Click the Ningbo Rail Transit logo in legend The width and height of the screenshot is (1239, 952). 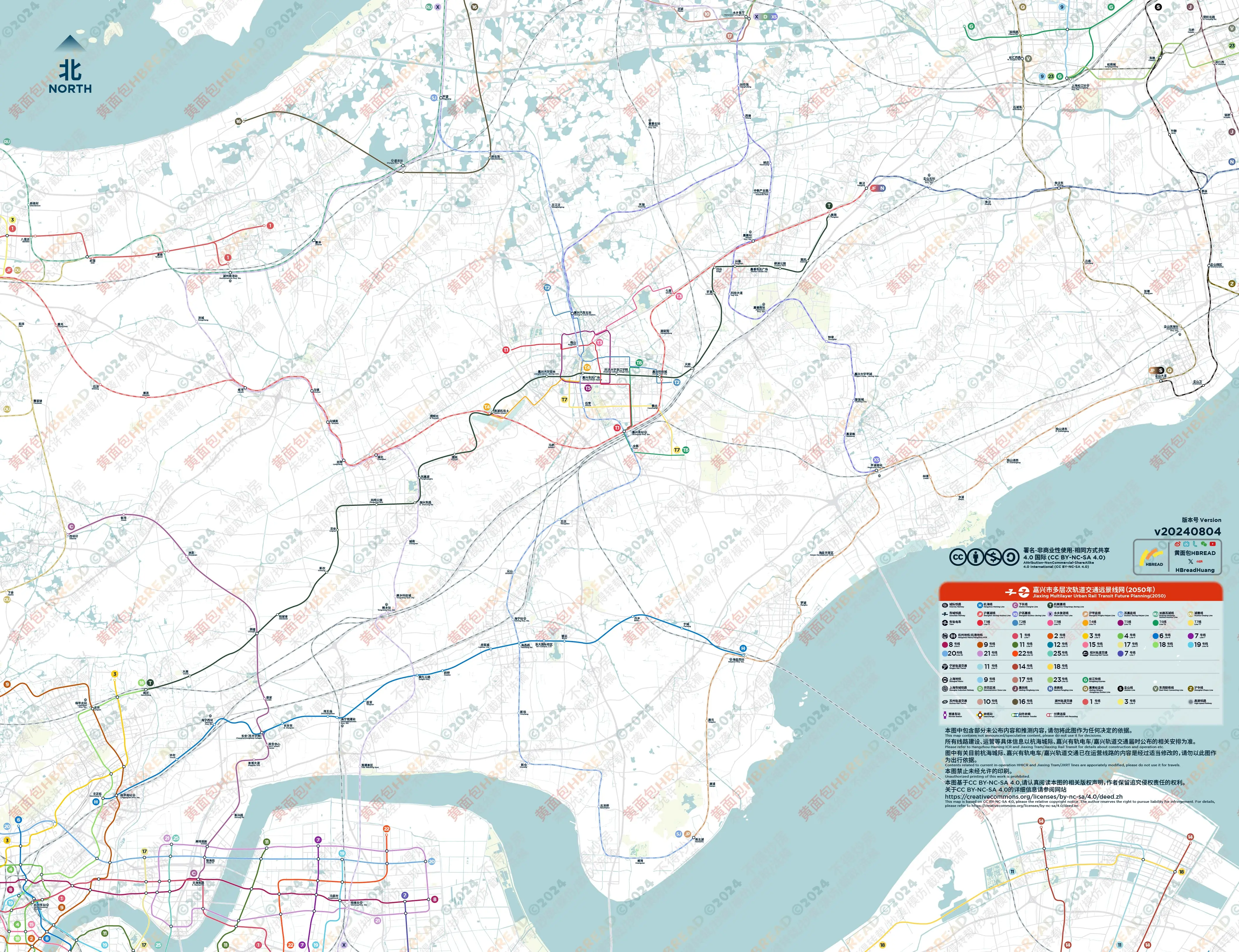(945, 667)
